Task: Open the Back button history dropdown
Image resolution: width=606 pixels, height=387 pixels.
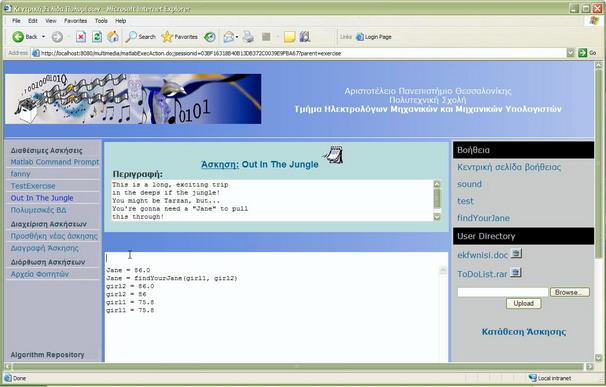Action: click(44, 37)
